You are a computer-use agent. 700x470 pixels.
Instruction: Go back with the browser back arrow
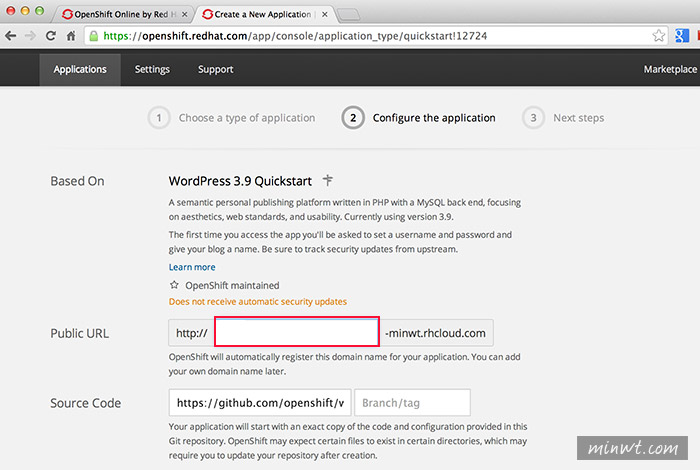11,36
